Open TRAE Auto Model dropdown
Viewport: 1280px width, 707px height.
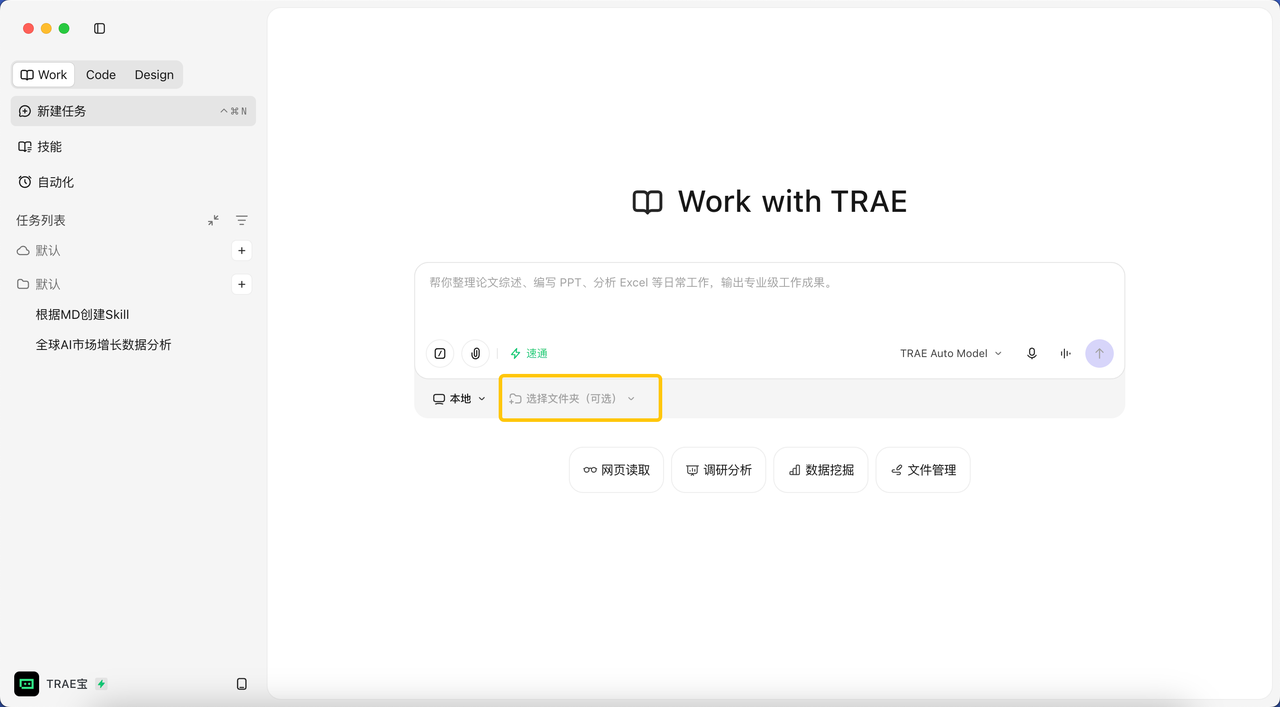pyautogui.click(x=951, y=353)
